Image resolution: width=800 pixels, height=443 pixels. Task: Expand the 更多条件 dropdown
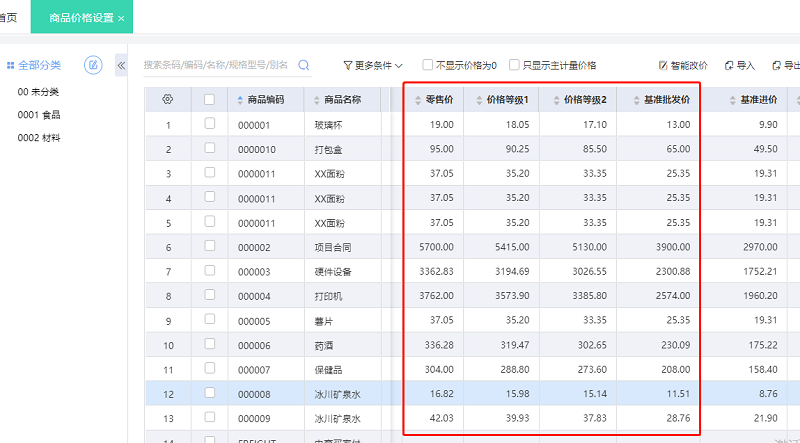tap(373, 65)
